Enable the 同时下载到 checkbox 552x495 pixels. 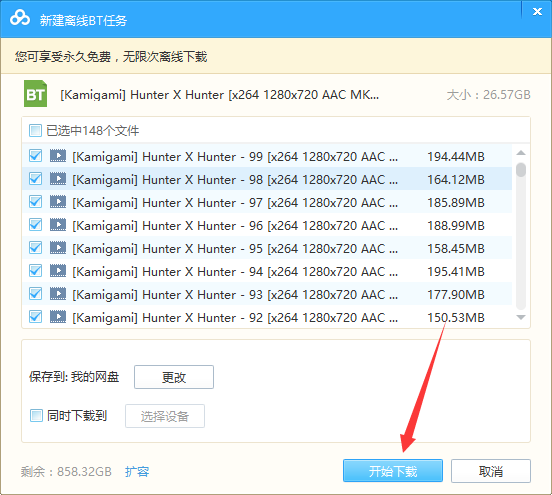(x=36, y=415)
